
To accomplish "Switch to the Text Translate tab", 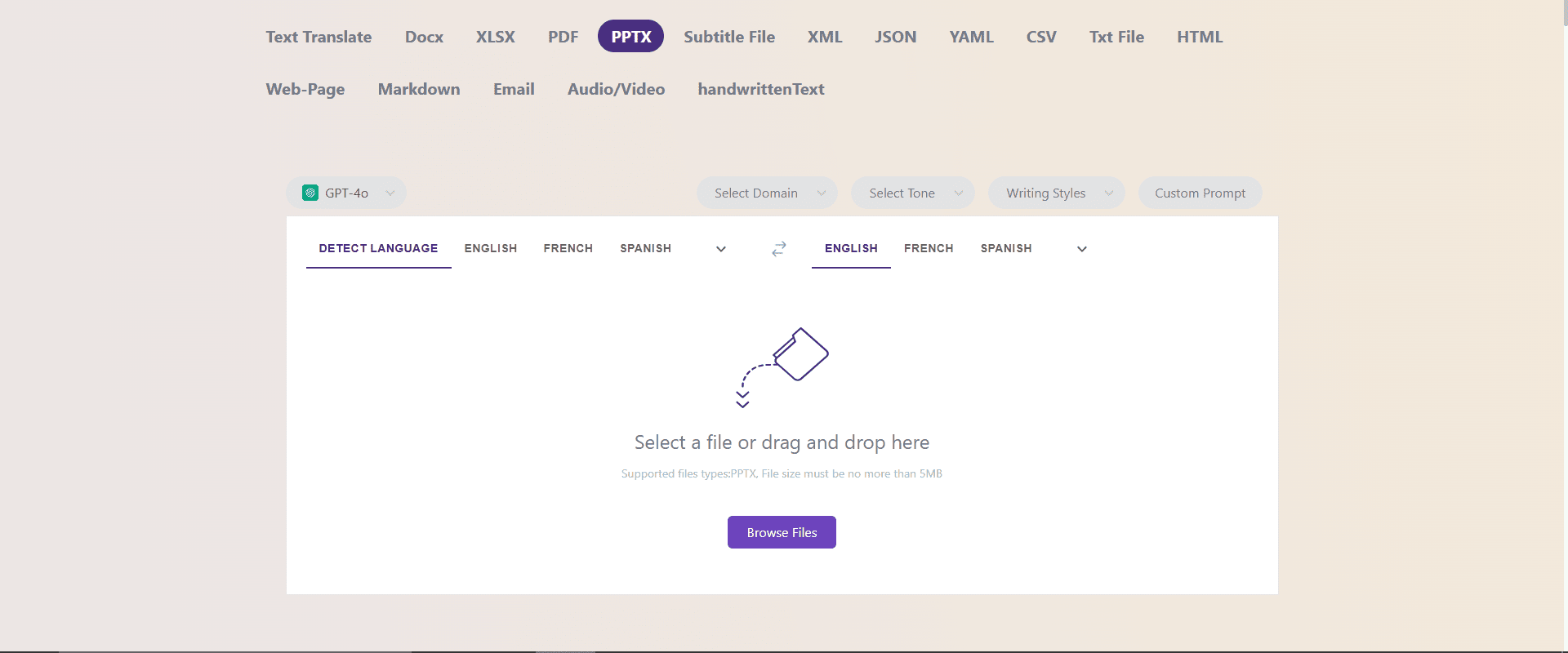I will point(318,37).
